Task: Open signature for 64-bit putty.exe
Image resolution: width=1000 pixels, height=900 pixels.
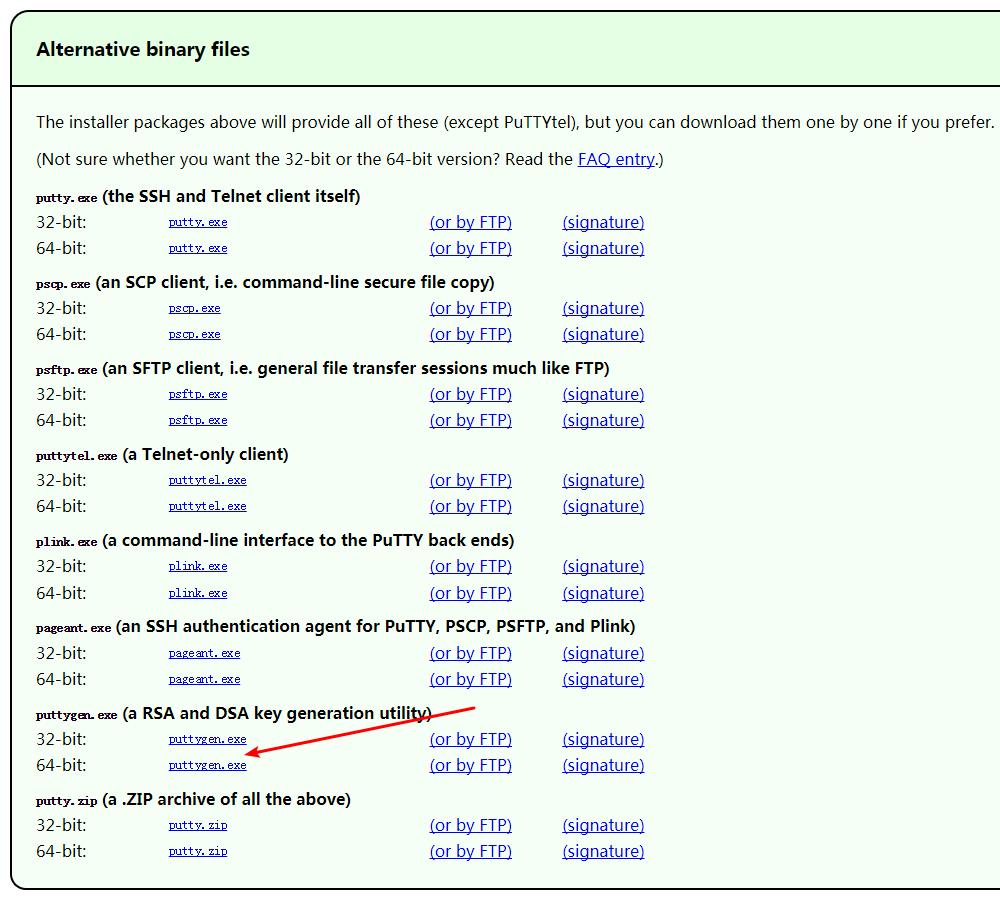Action: pyautogui.click(x=603, y=249)
